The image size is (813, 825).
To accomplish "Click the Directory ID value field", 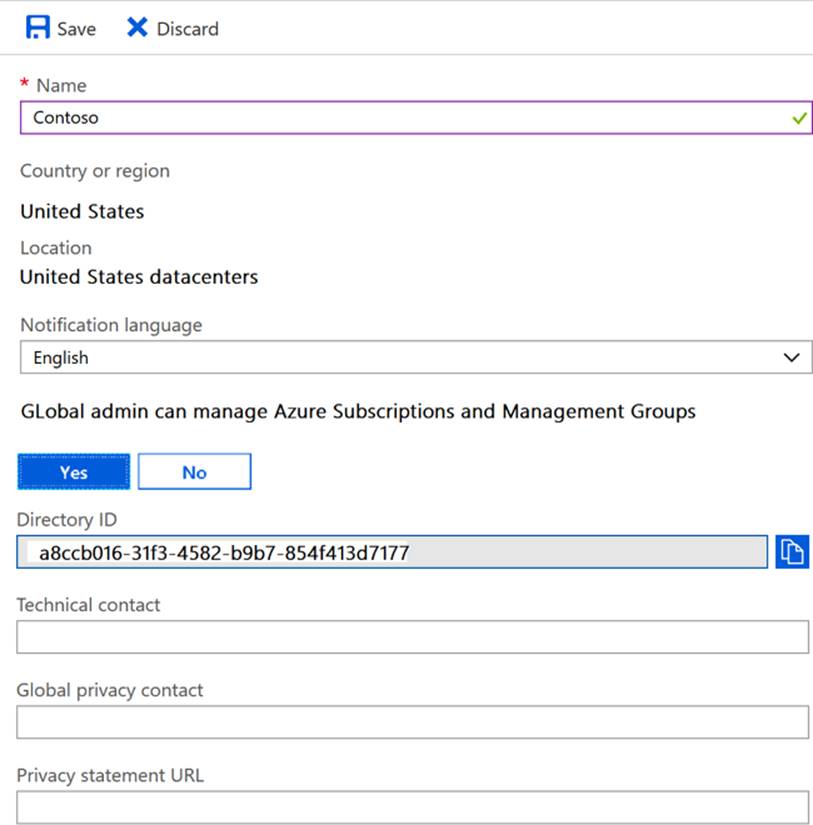I will [392, 552].
